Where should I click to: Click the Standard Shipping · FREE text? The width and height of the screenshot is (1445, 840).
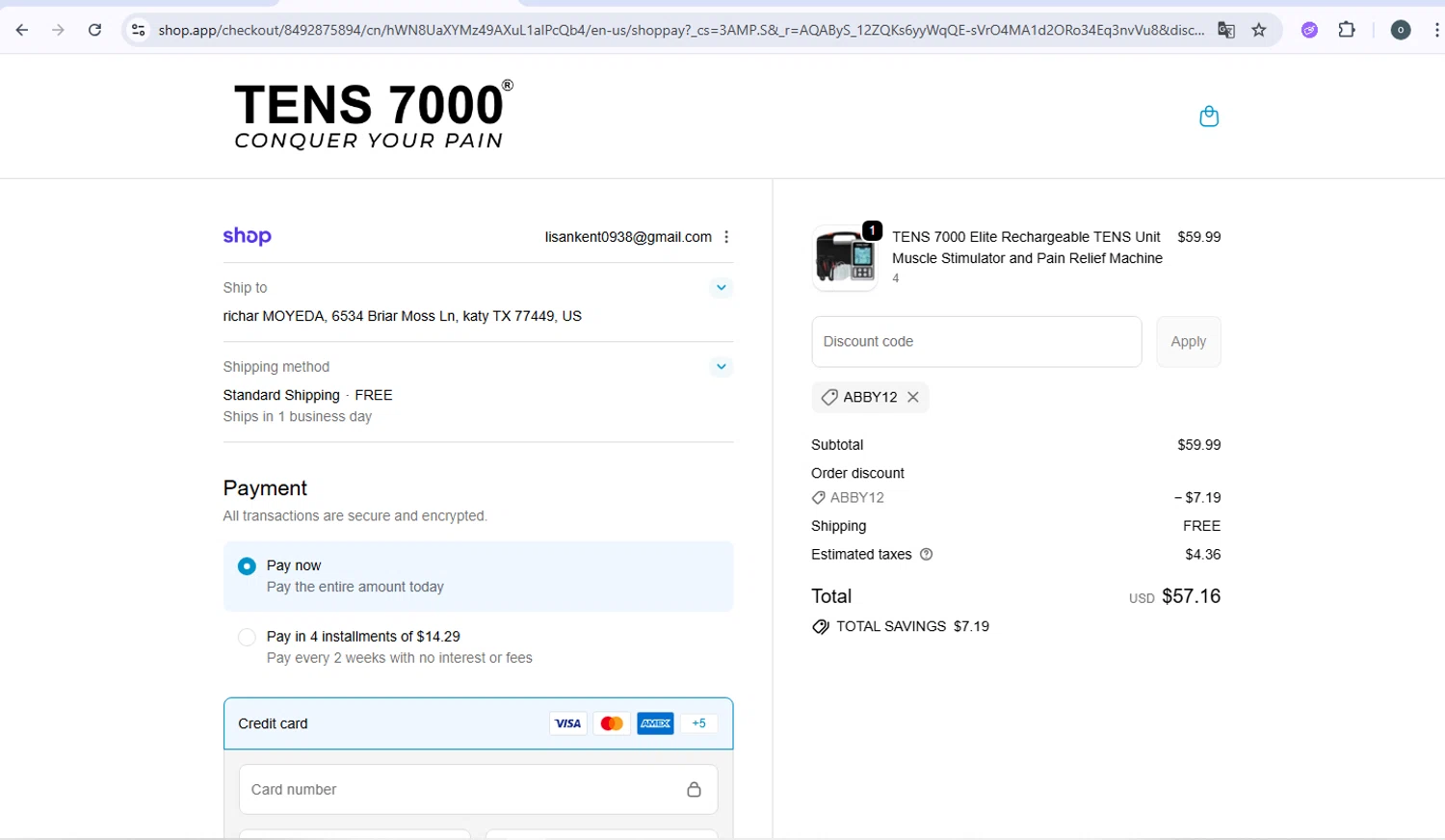point(307,395)
